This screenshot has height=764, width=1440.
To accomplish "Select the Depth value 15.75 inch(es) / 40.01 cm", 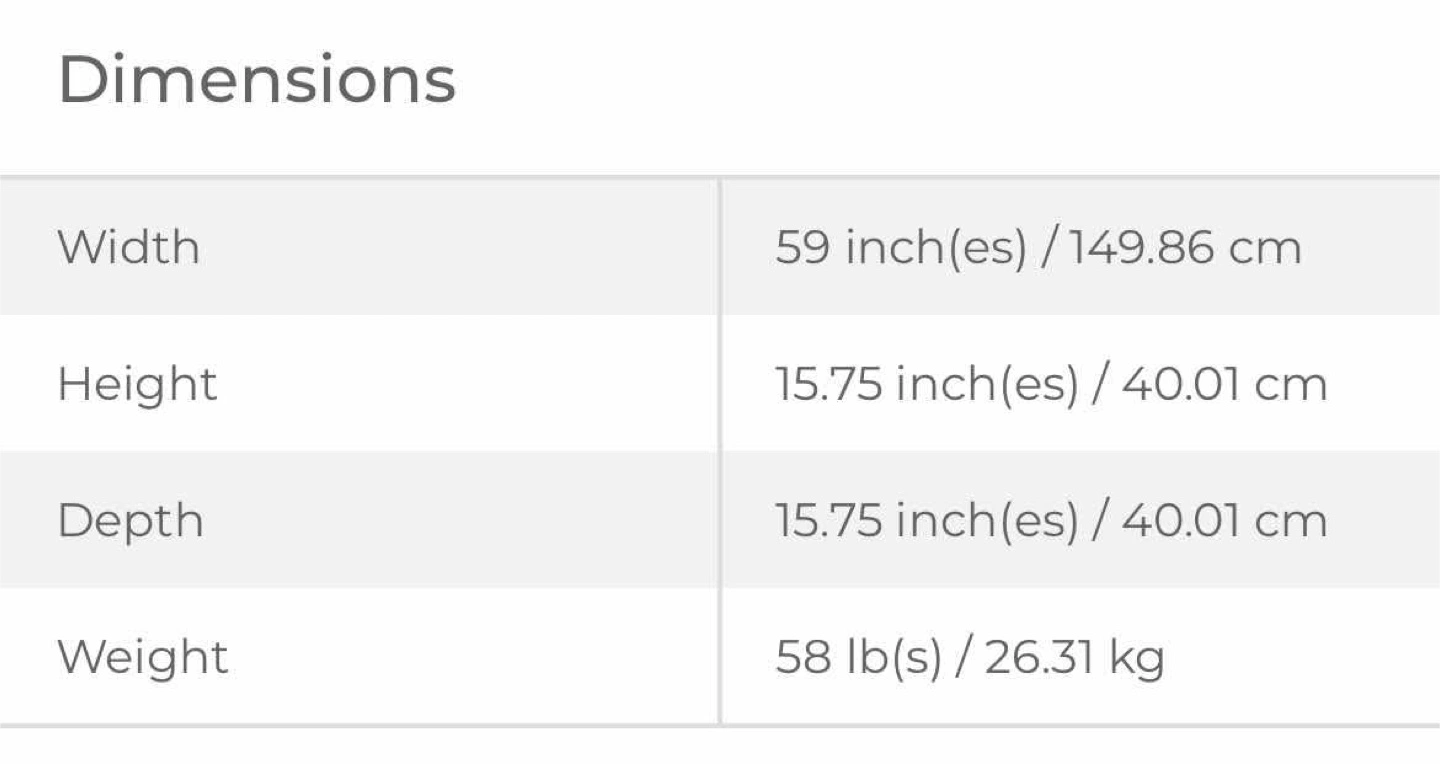I will coord(1051,522).
